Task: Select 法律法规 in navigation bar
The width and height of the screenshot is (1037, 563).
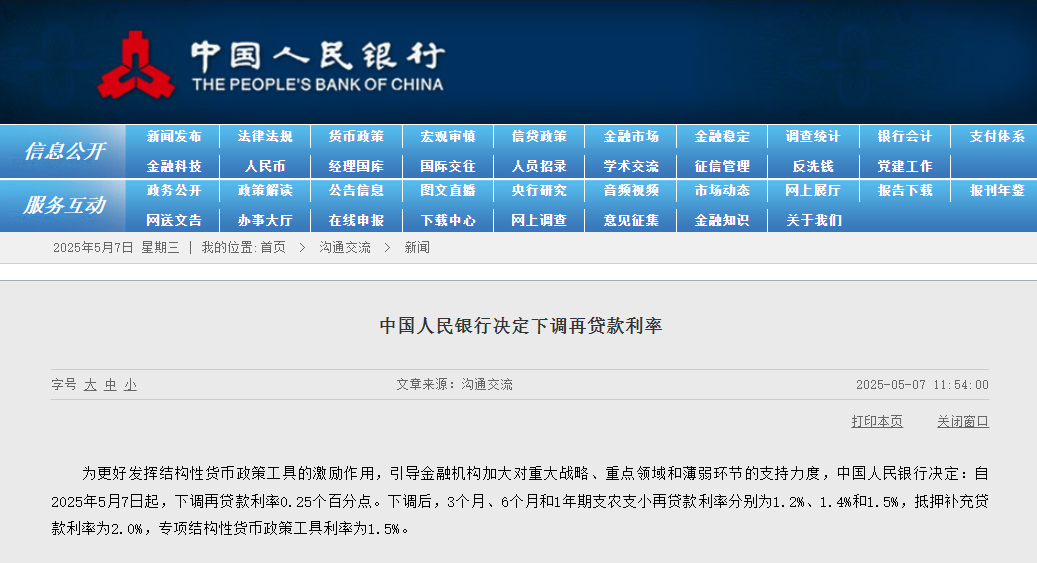Action: pyautogui.click(x=265, y=137)
